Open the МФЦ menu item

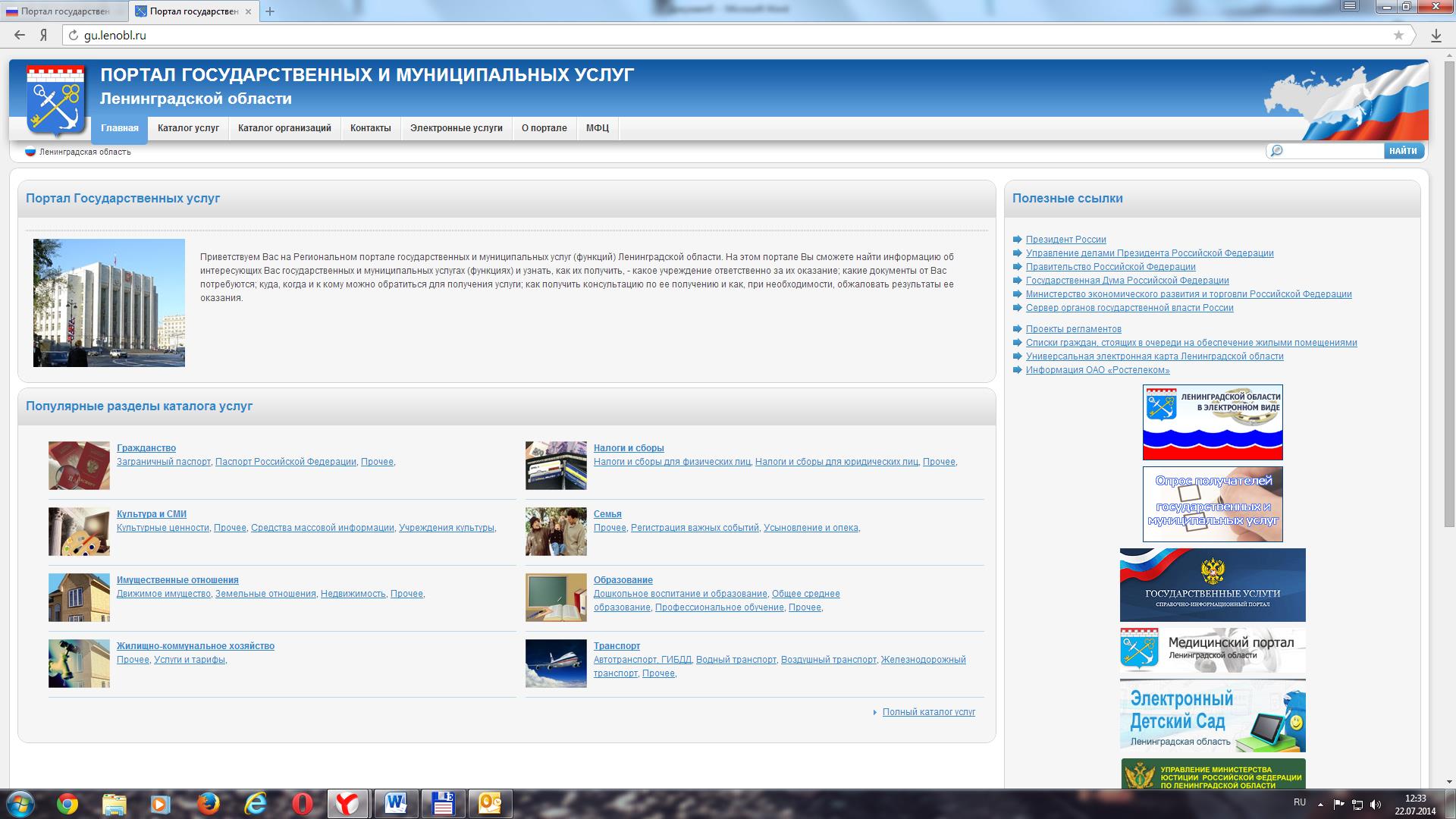[x=598, y=128]
